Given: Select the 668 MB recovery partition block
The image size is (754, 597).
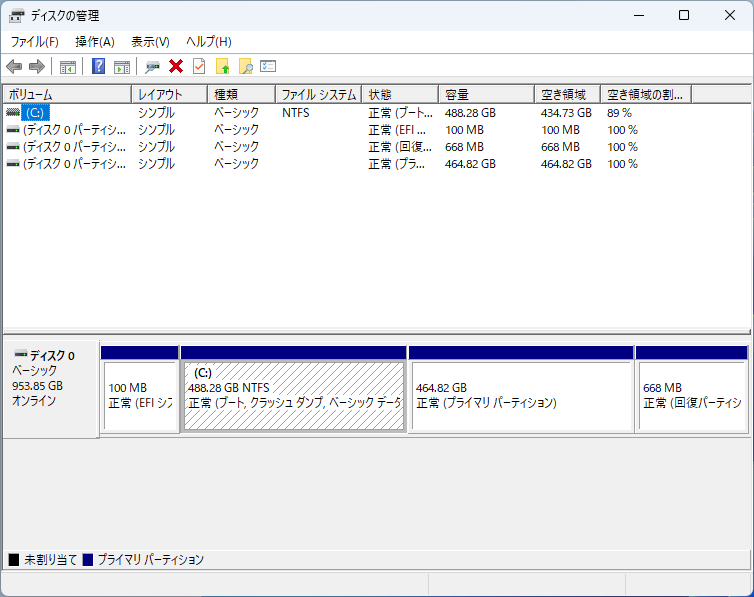Looking at the screenshot, I should click(x=691, y=395).
